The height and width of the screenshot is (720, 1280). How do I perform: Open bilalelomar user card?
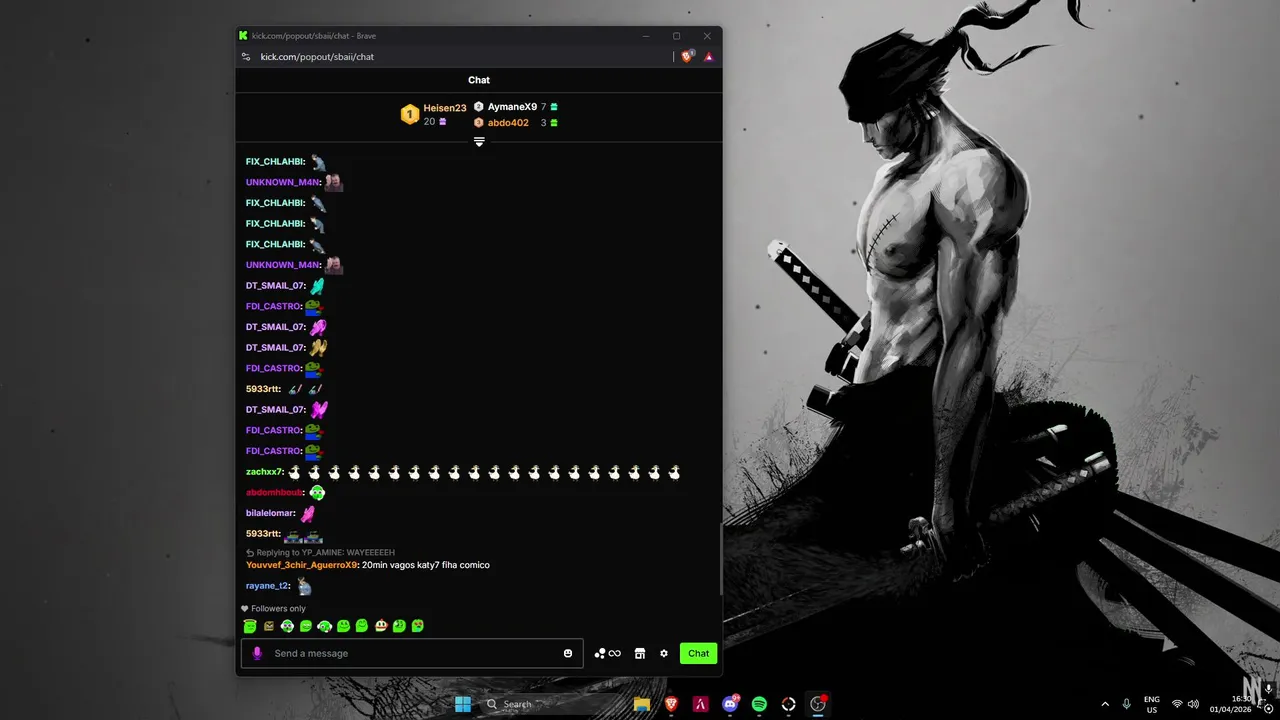pos(270,513)
